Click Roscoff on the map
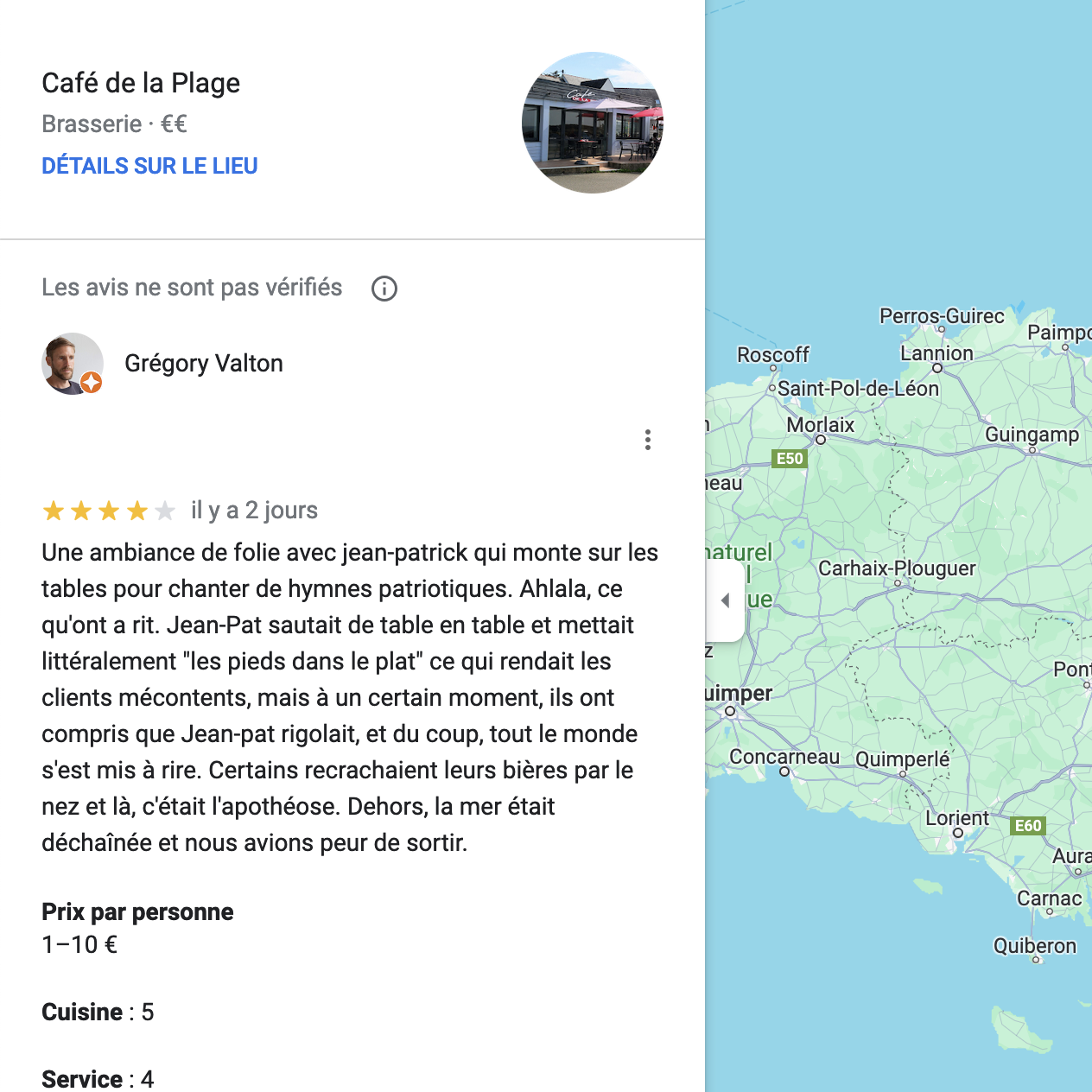Screen dimensions: 1092x1092 (773, 355)
